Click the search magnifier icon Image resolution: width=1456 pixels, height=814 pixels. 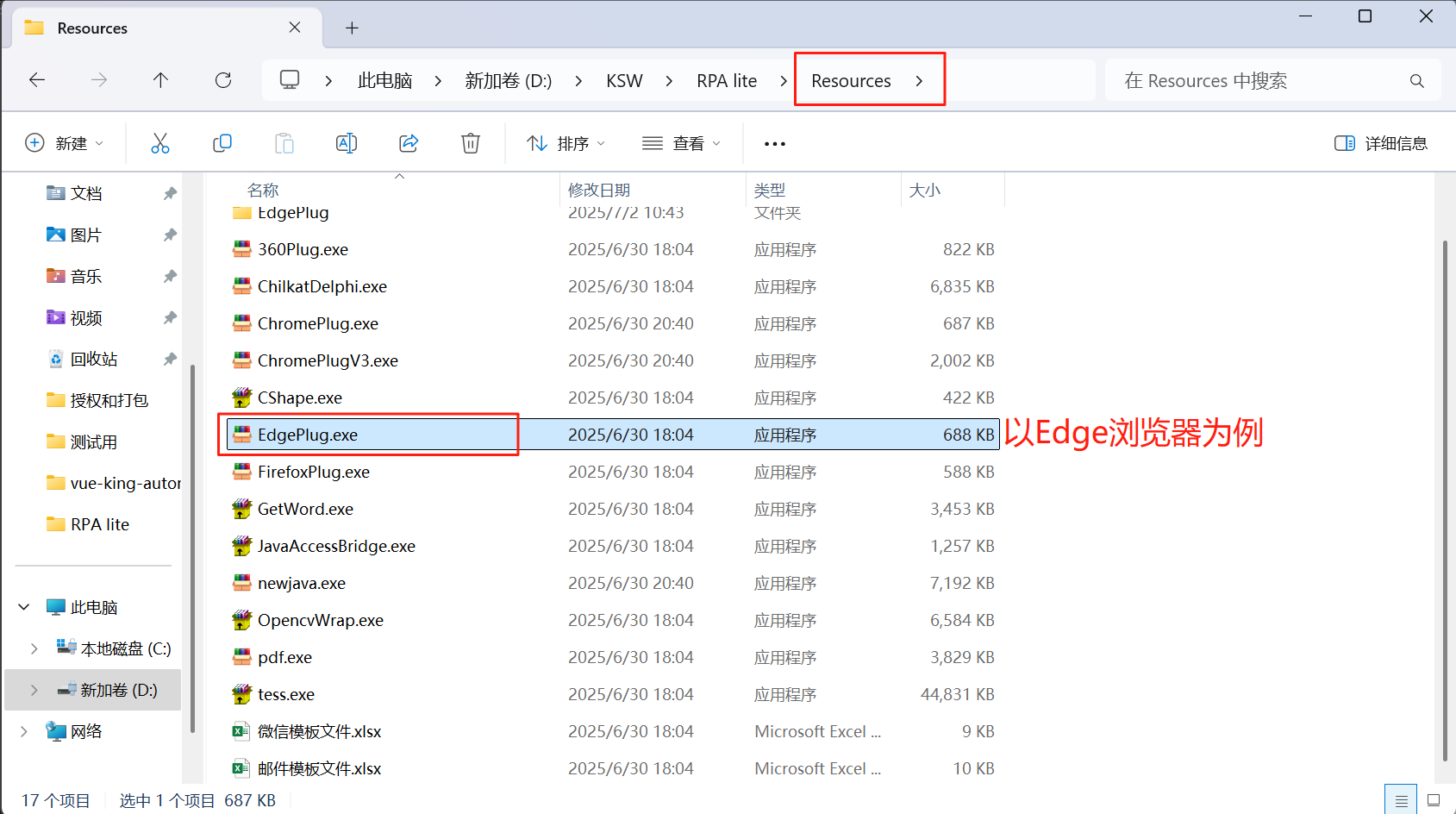point(1417,81)
